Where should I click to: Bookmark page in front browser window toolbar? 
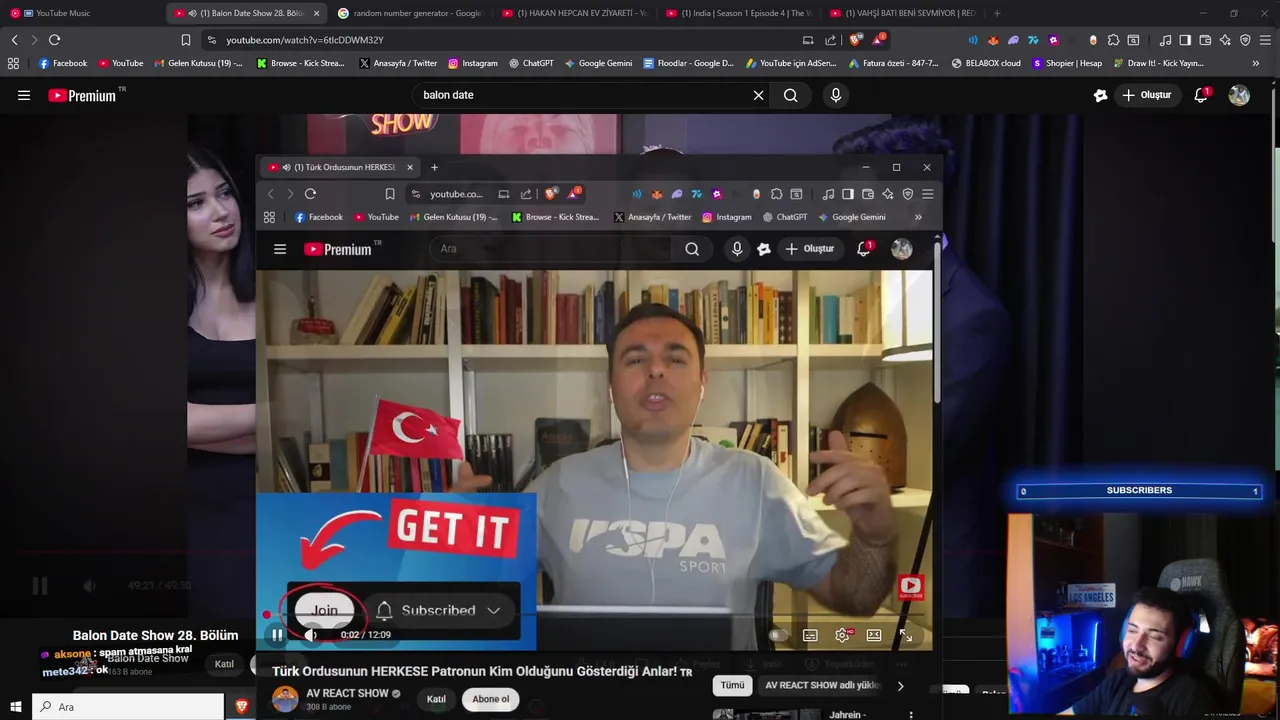point(390,194)
